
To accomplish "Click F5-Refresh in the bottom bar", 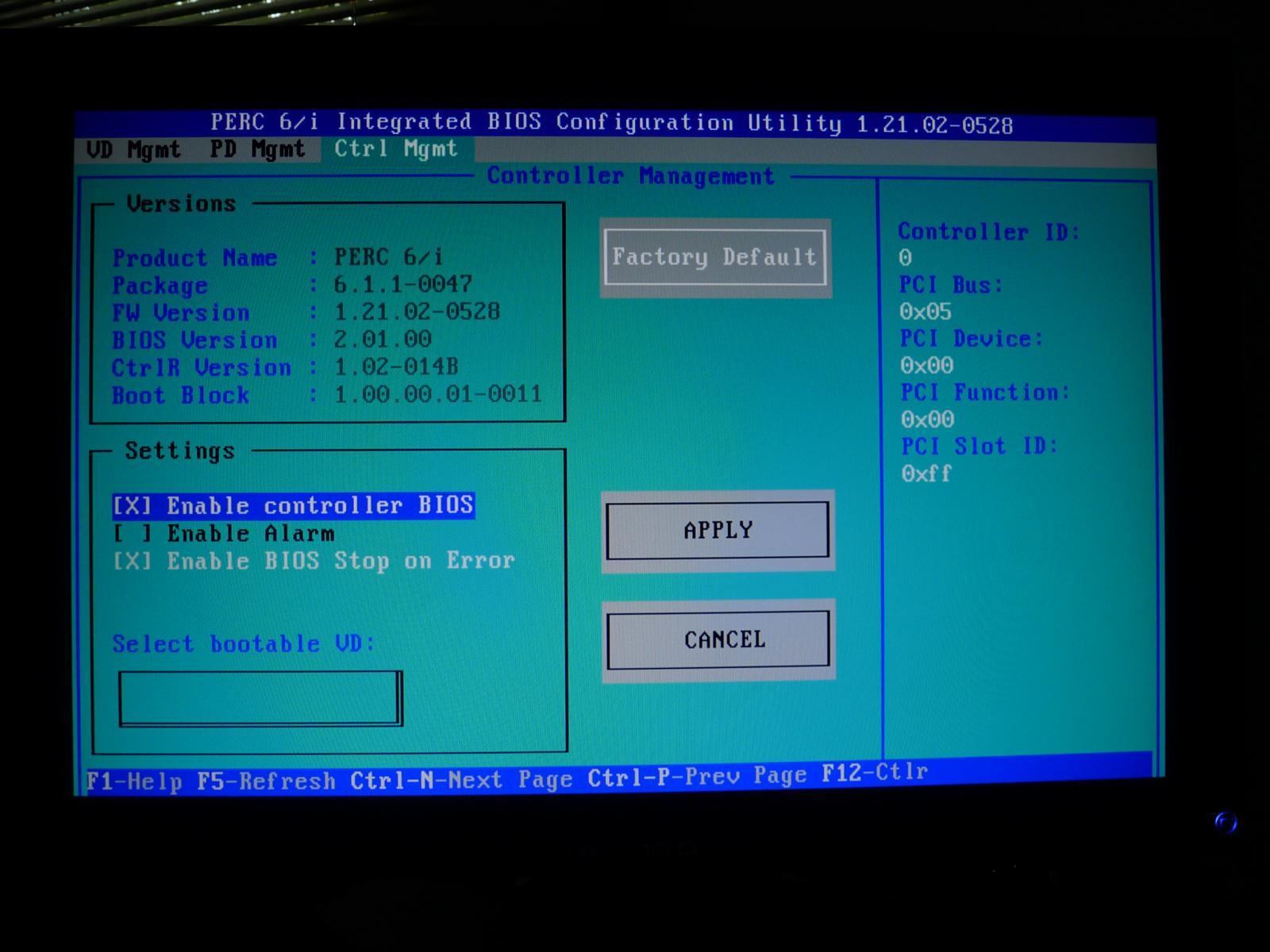I will click(266, 781).
